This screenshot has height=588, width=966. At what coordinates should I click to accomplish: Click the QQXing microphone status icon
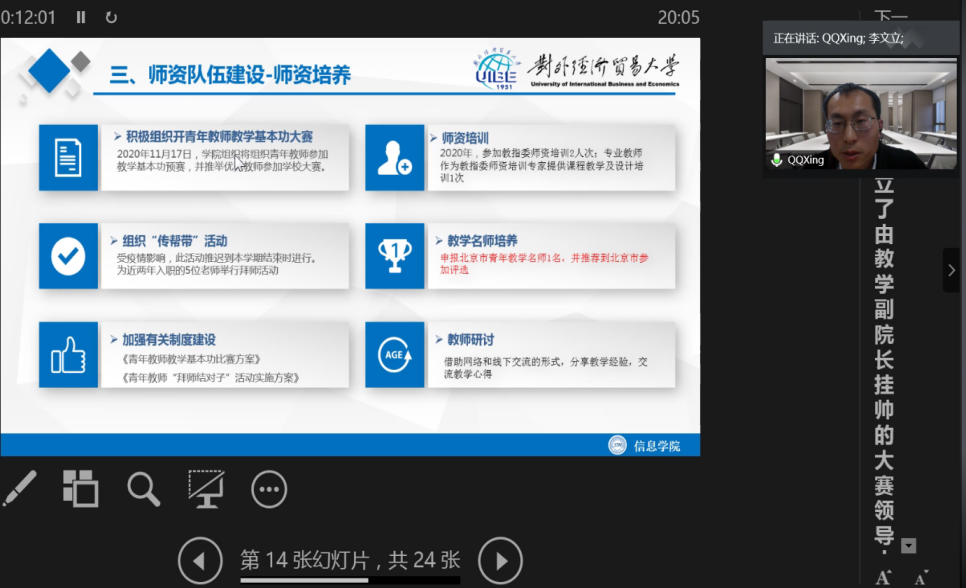pos(776,160)
